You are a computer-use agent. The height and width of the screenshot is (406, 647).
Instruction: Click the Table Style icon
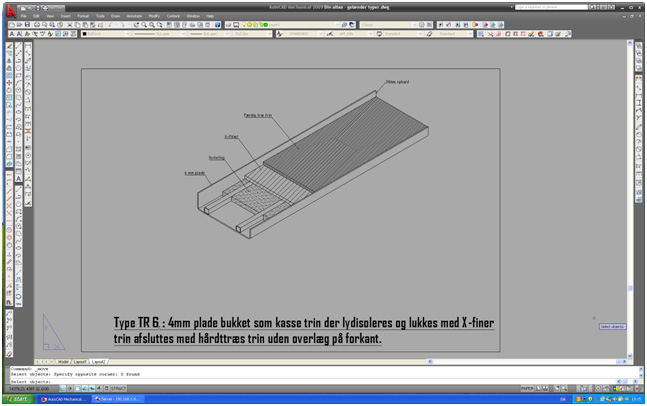pyautogui.click(x=379, y=34)
